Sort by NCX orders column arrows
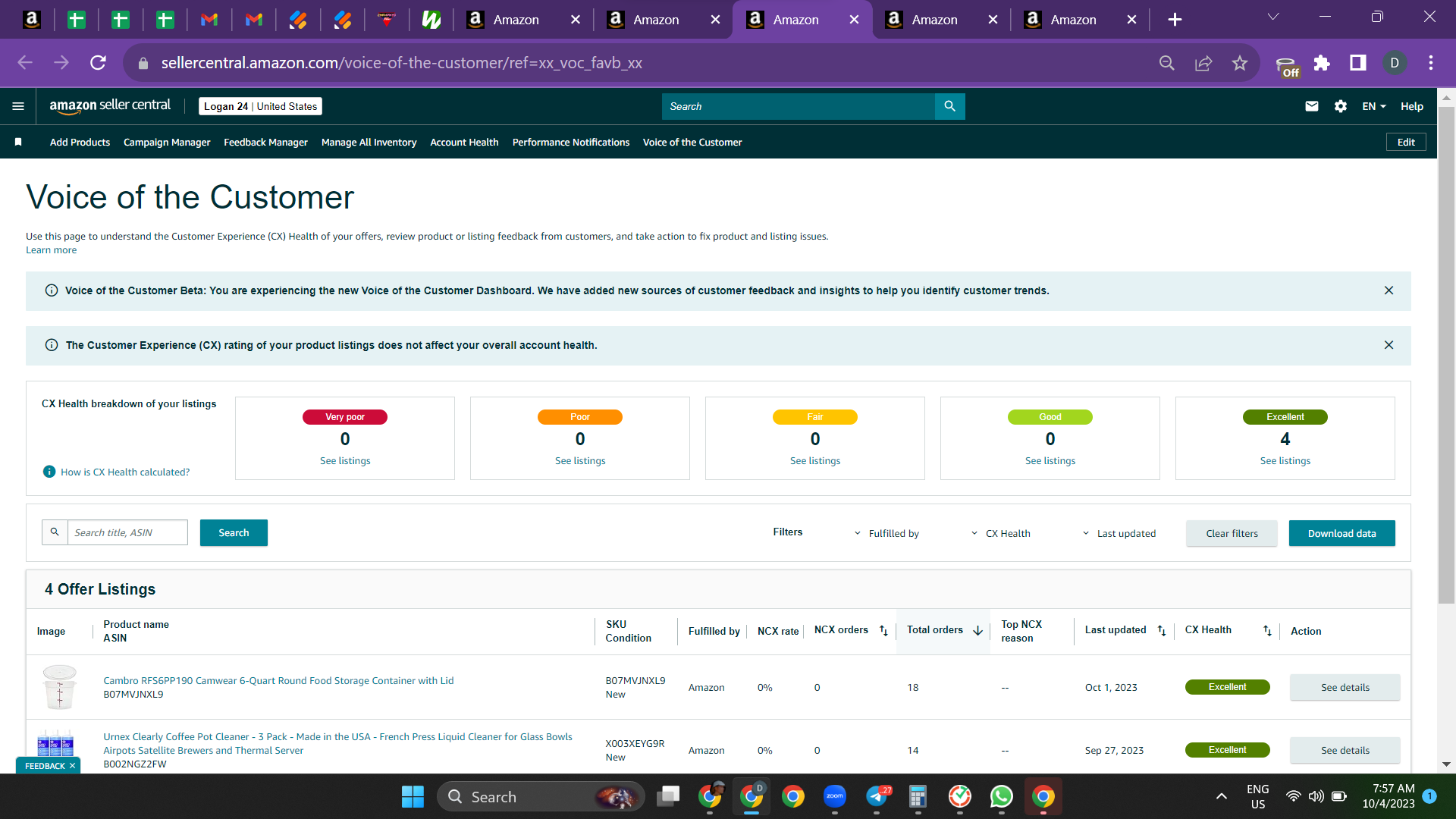Viewport: 1456px width, 819px height. (883, 631)
